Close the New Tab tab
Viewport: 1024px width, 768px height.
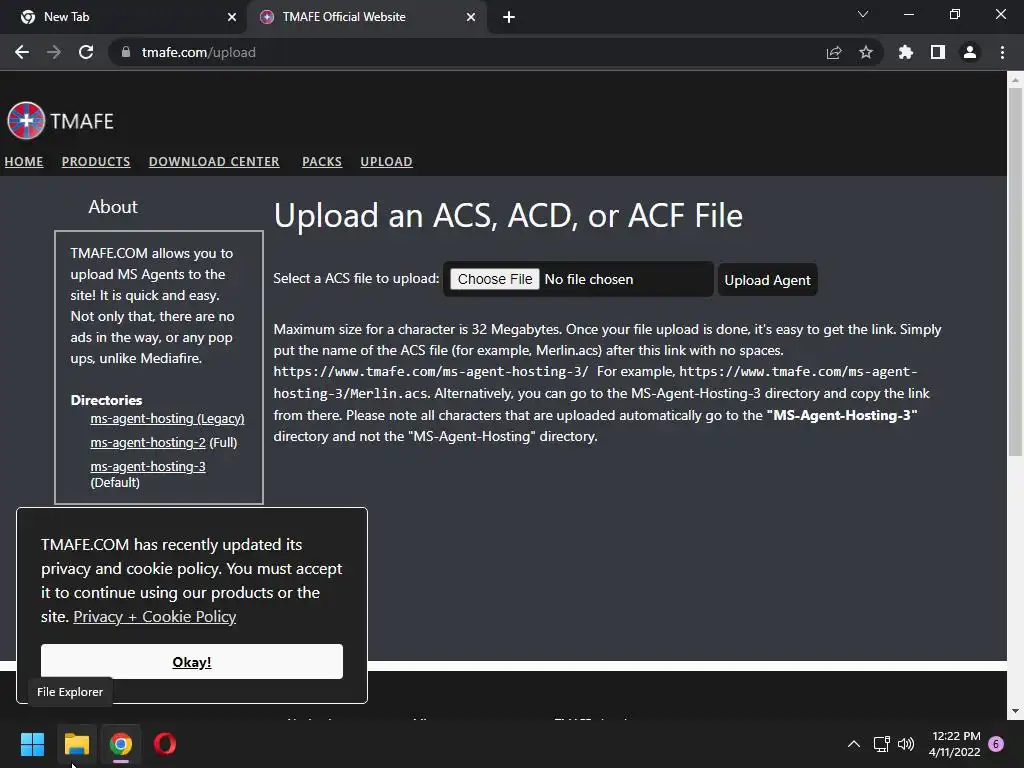point(232,17)
